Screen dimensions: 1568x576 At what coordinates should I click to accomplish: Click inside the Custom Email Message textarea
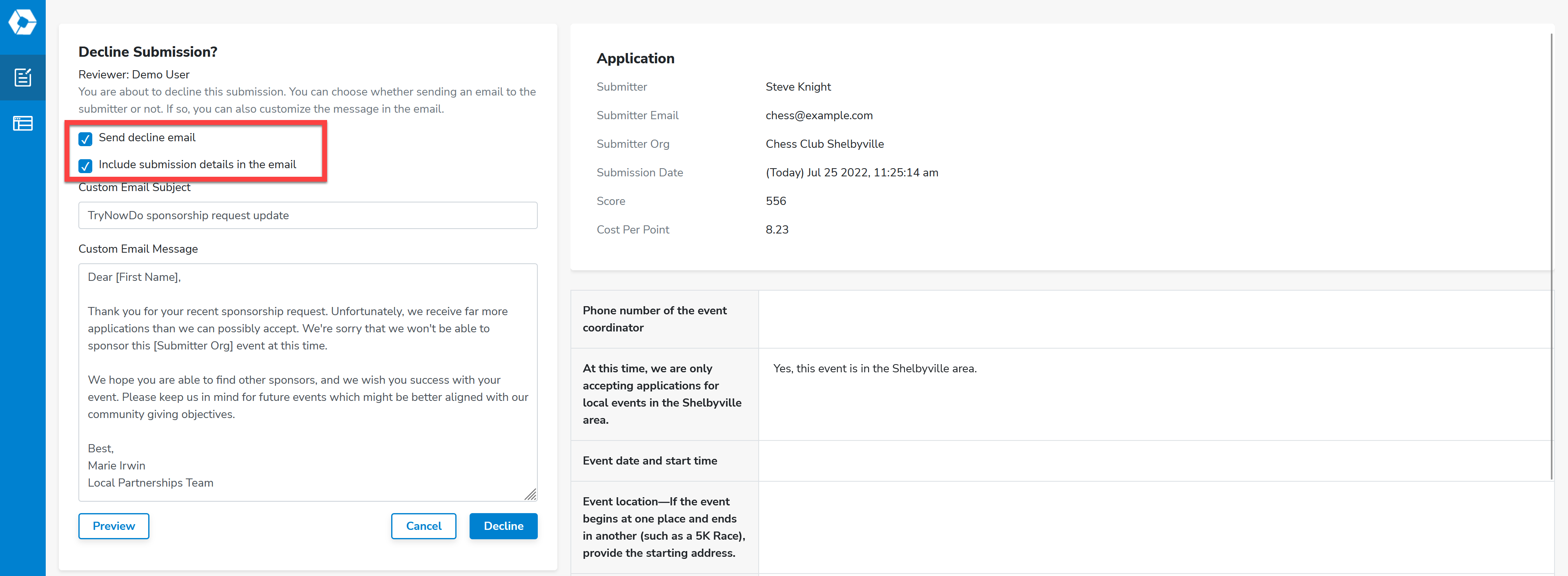pos(307,382)
